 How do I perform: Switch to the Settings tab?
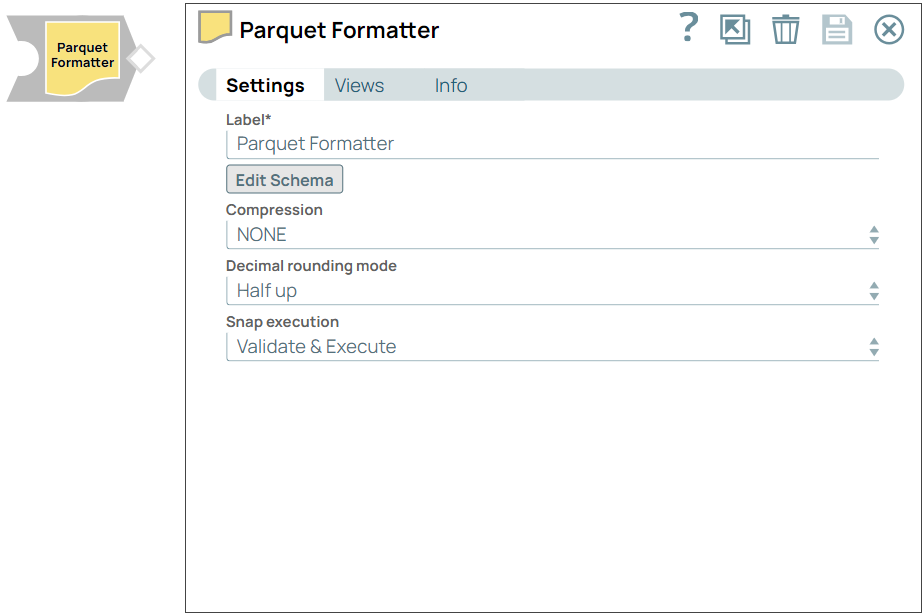(265, 85)
